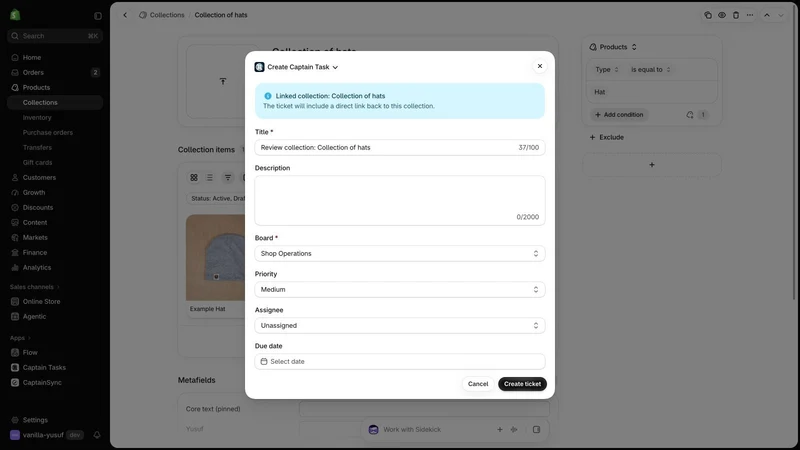Viewport: 800px width, 450px height.
Task: Click the Flow app icon
Action: (x=15, y=353)
